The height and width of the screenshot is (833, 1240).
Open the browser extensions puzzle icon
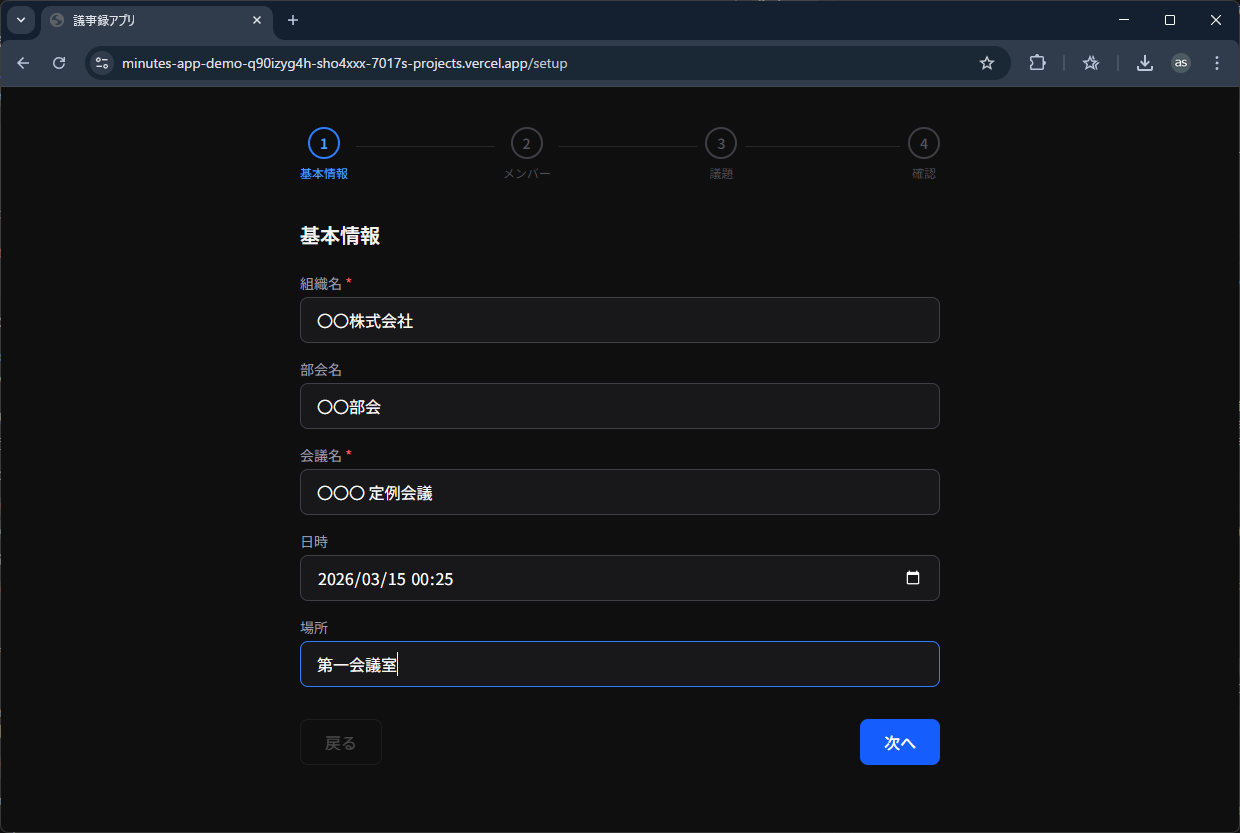pos(1037,63)
